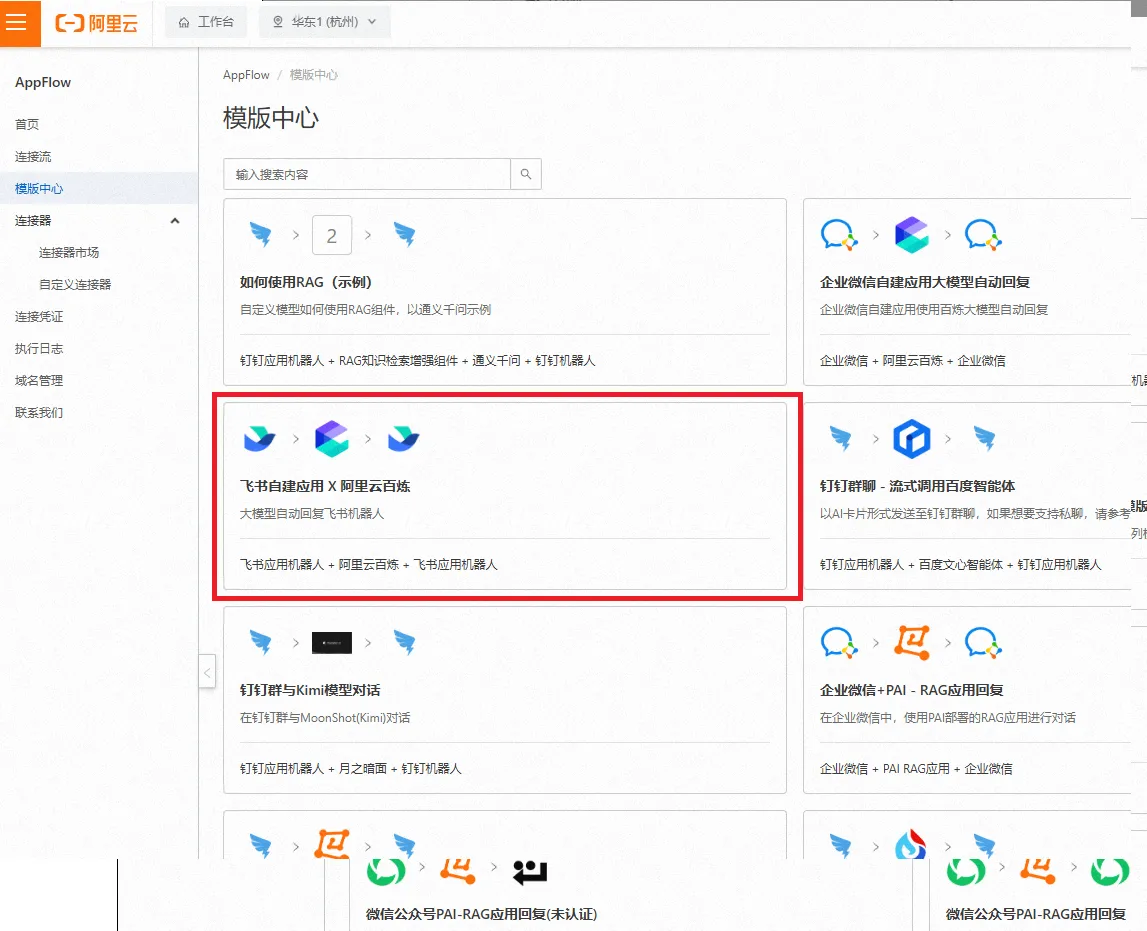Open the 如何使用RAG（示例）template title
The height and width of the screenshot is (931, 1147).
coord(306,282)
